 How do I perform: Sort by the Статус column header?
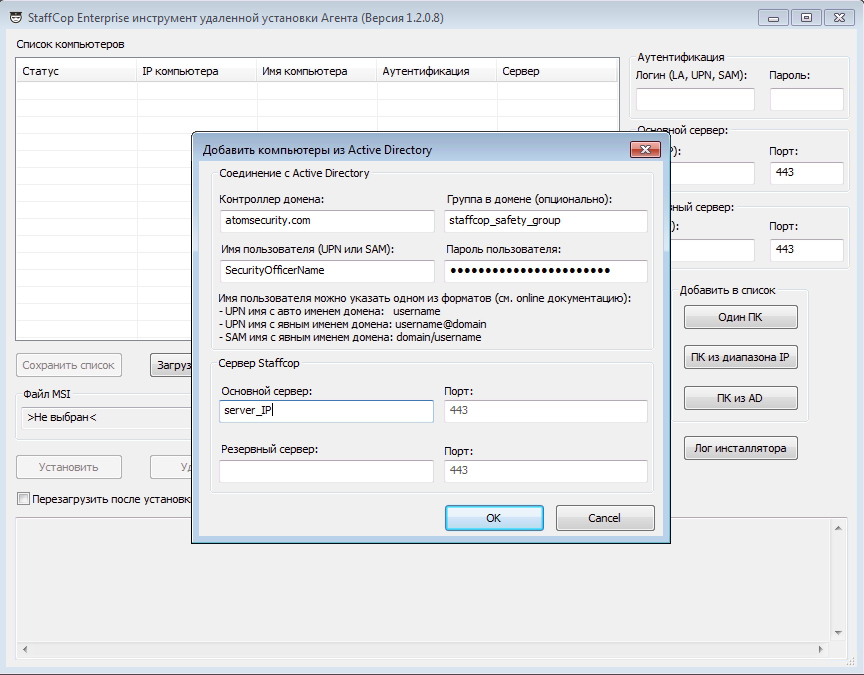[76, 71]
